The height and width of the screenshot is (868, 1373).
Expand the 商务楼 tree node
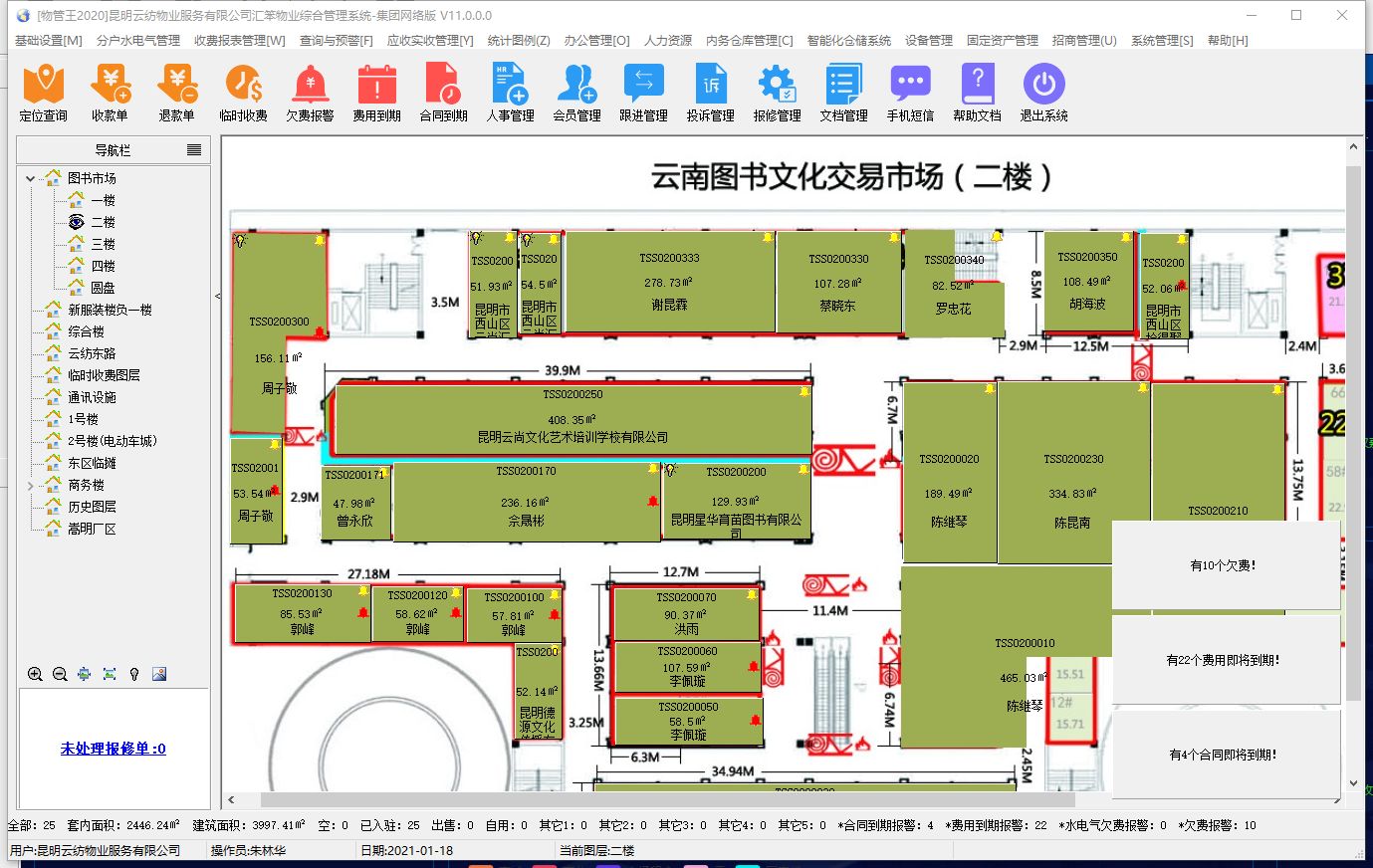[x=30, y=485]
